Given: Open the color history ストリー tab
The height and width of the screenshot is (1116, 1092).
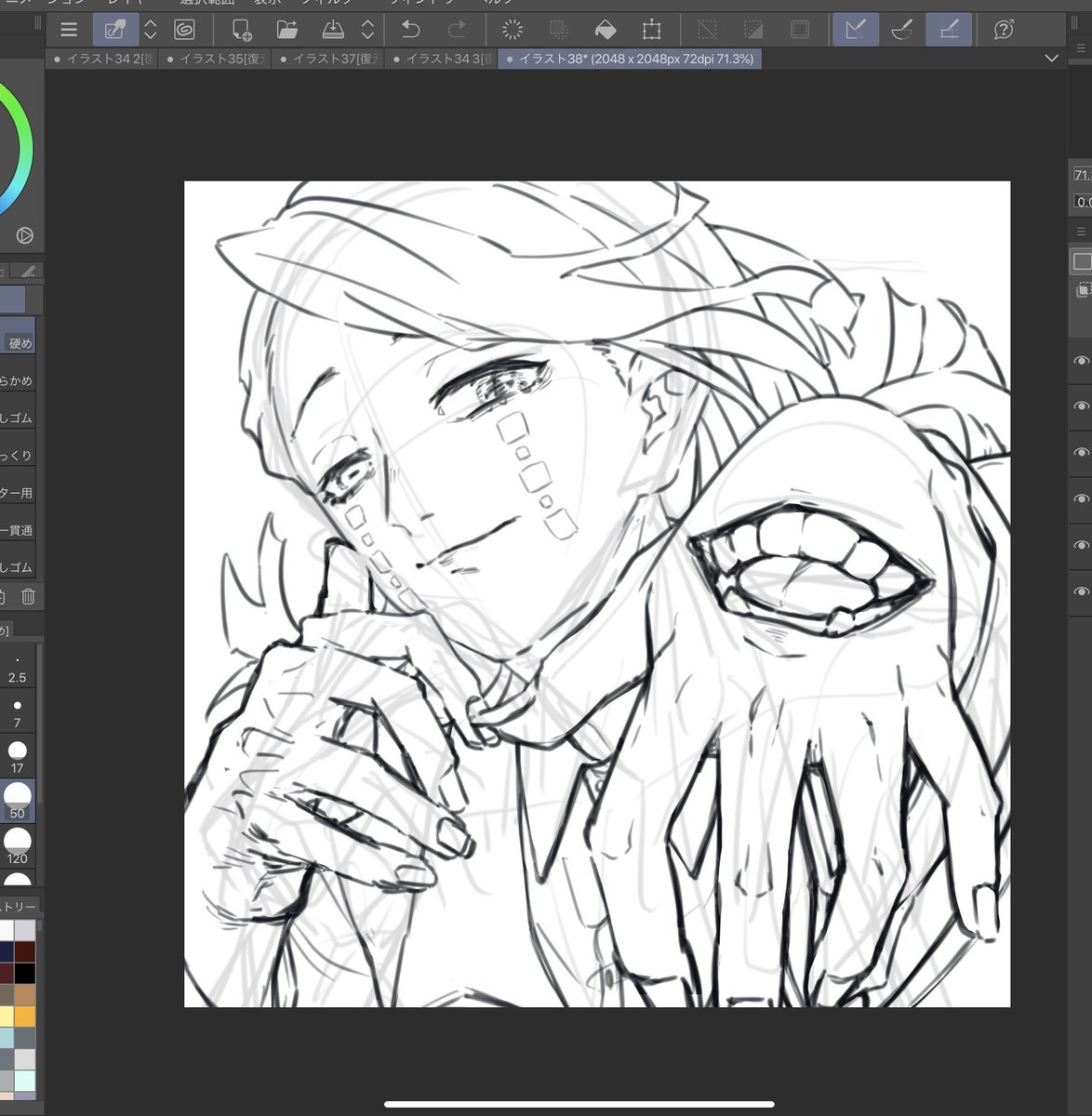Looking at the screenshot, I should (x=19, y=907).
